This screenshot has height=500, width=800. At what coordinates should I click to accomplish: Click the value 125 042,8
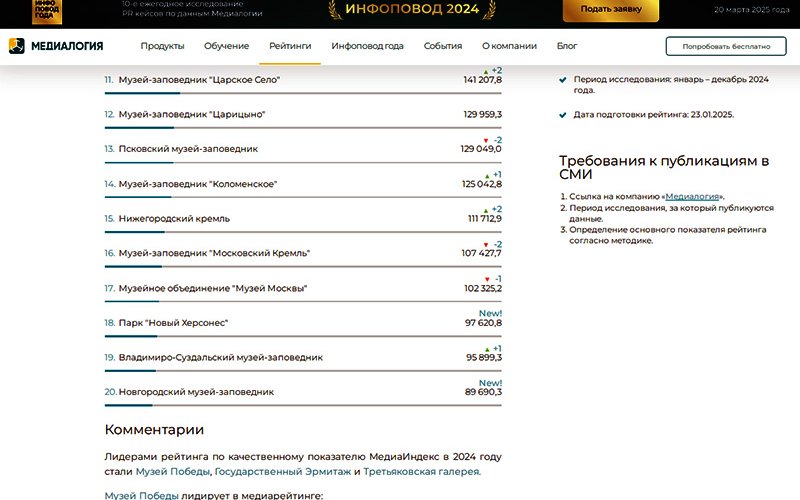[x=482, y=184]
